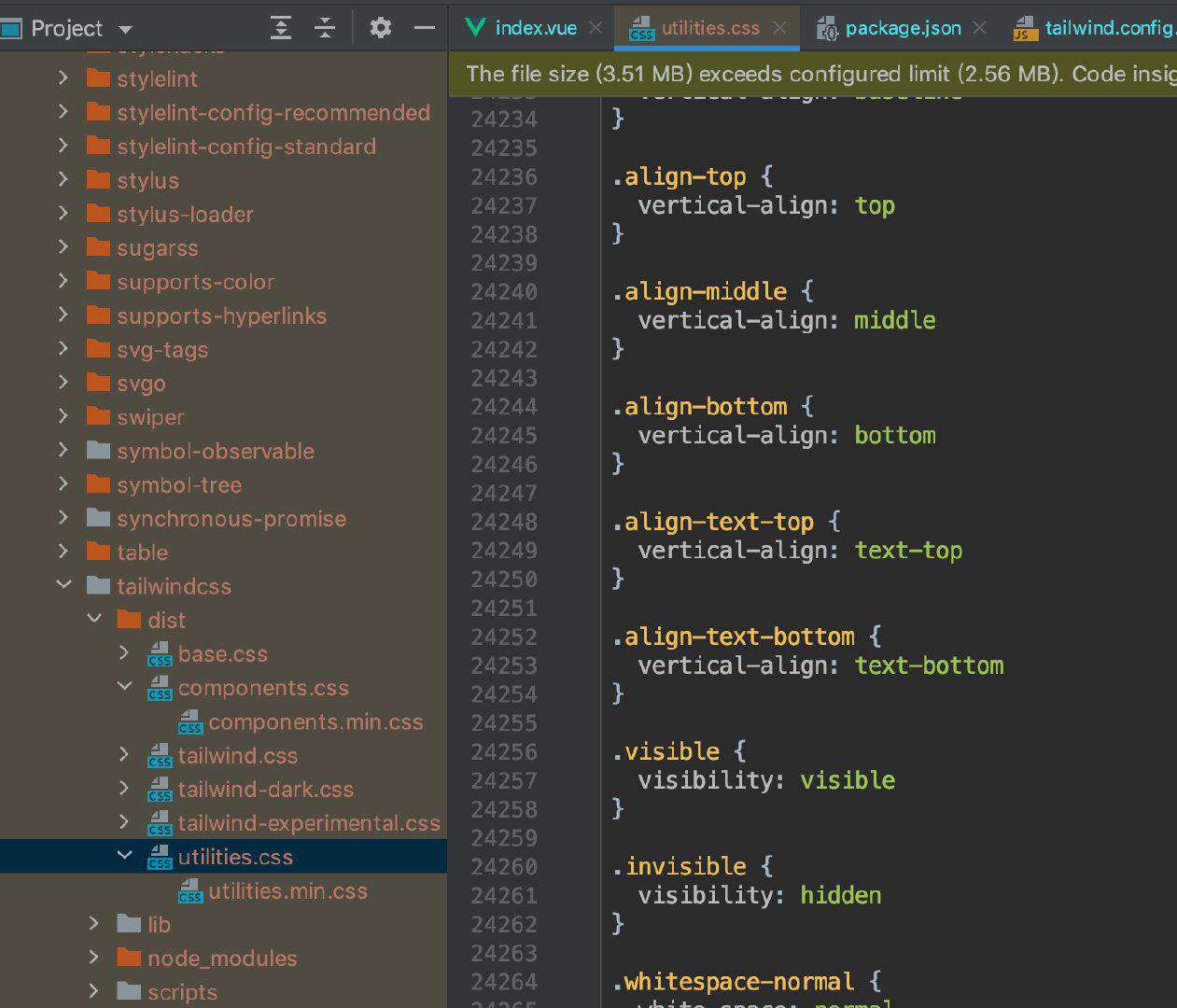This screenshot has height=1008, width=1177.
Task: Expand the sugarss folder
Action: (63, 247)
